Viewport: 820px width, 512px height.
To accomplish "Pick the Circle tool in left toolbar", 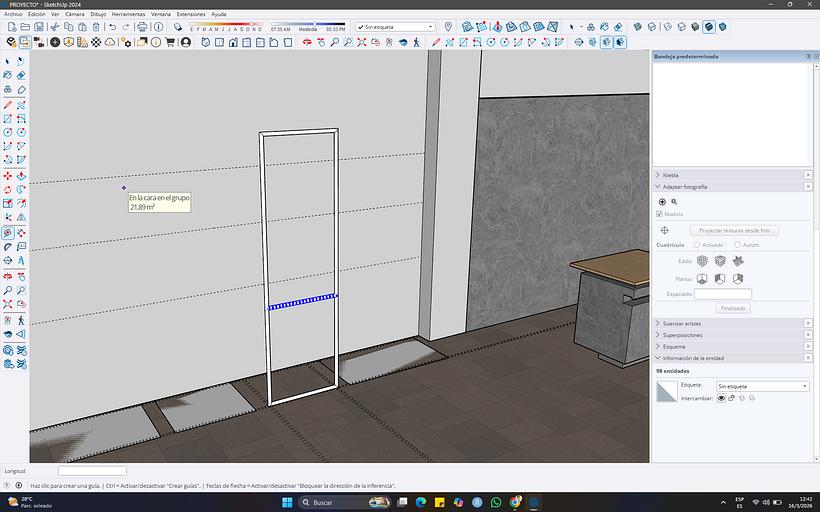I will point(8,132).
